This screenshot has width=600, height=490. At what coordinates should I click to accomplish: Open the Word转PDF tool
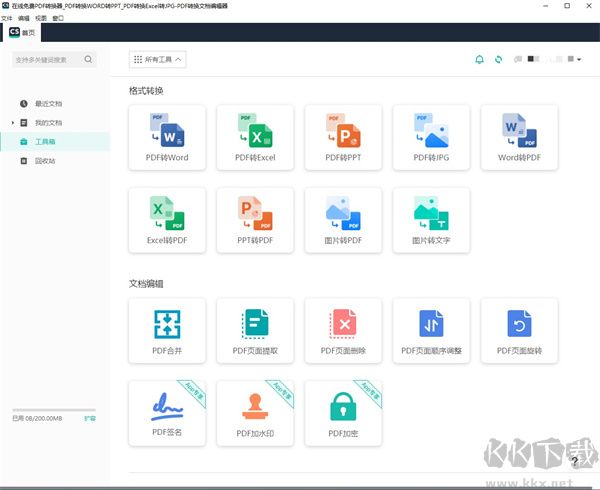click(x=519, y=137)
